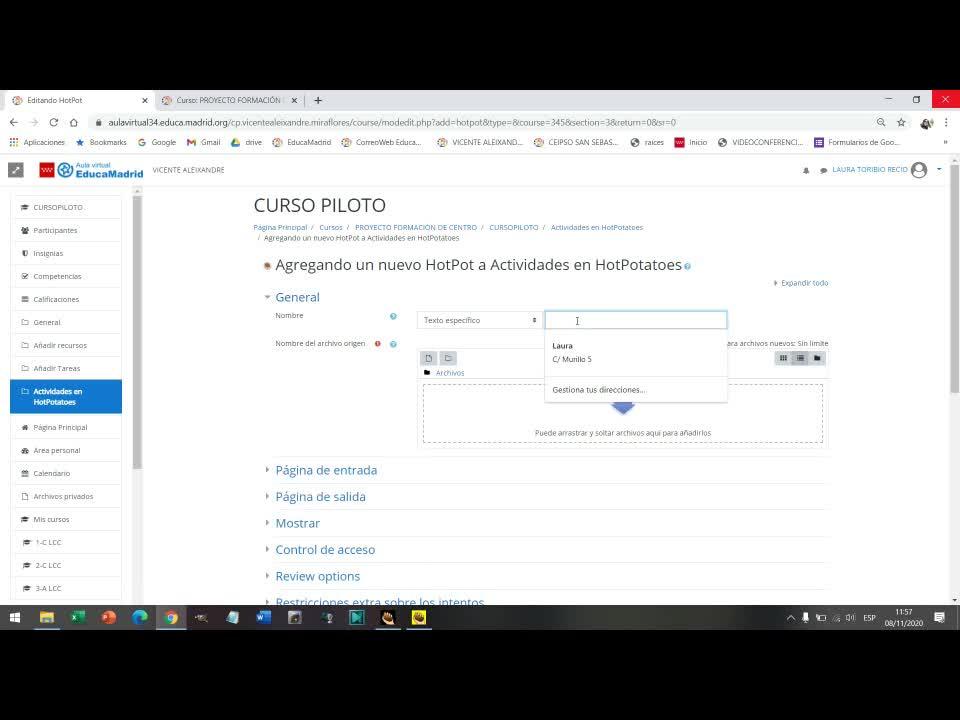Open Excel from the taskbar
This screenshot has width=960, height=720.
[77, 618]
